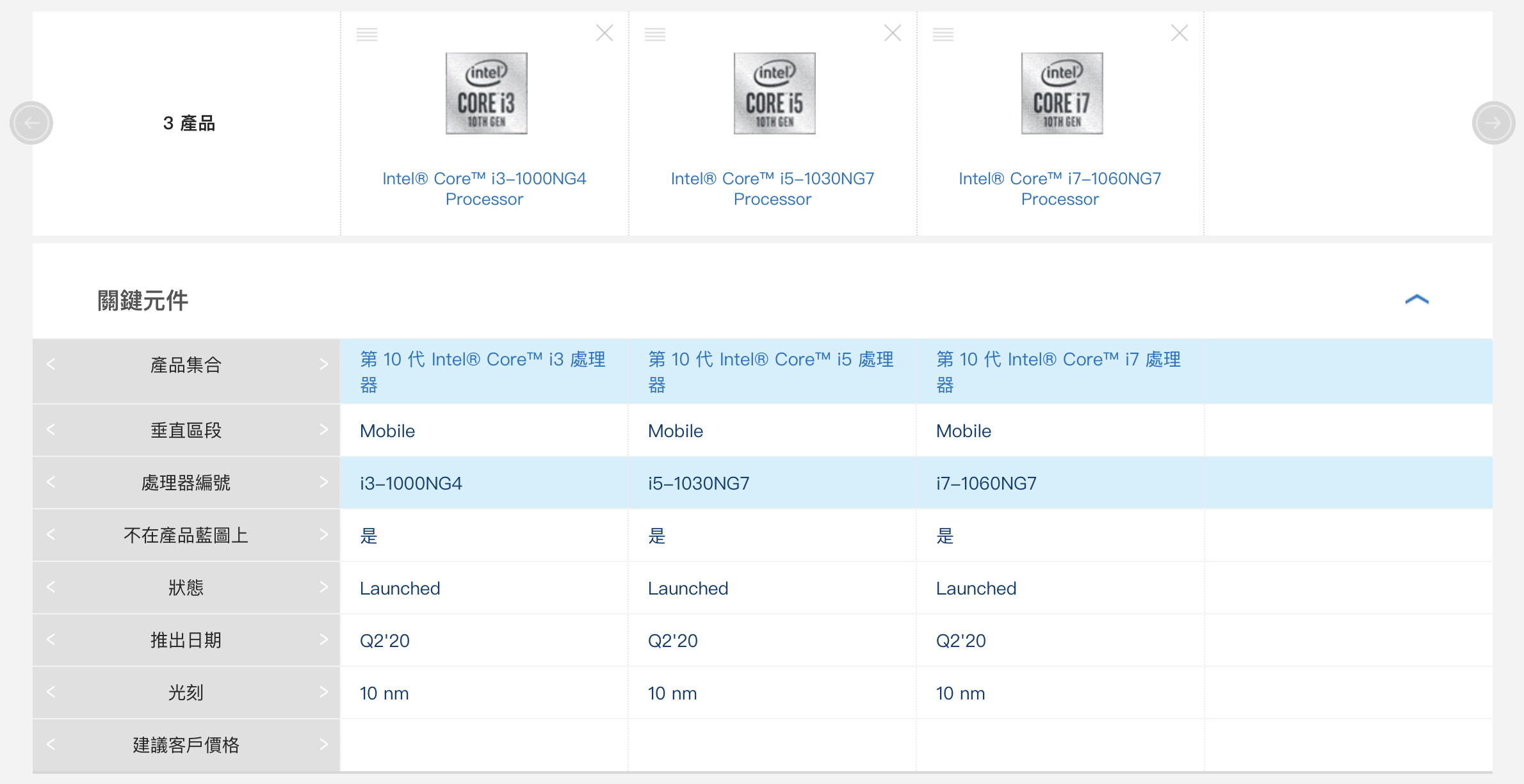Image resolution: width=1524 pixels, height=784 pixels.
Task: Click right arrow in 建議客戶價格 row
Action: click(x=323, y=744)
